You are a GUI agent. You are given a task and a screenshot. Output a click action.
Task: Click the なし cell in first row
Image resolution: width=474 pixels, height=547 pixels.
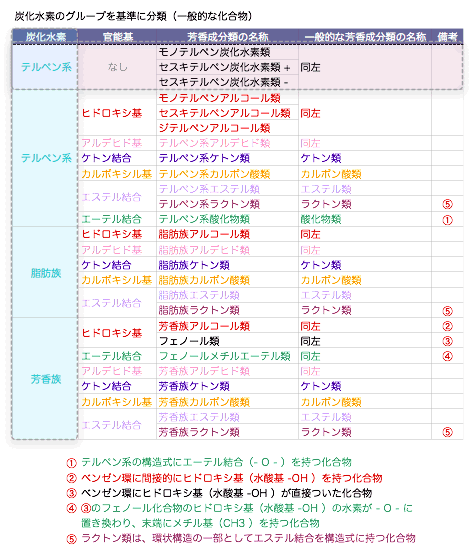pos(117,67)
